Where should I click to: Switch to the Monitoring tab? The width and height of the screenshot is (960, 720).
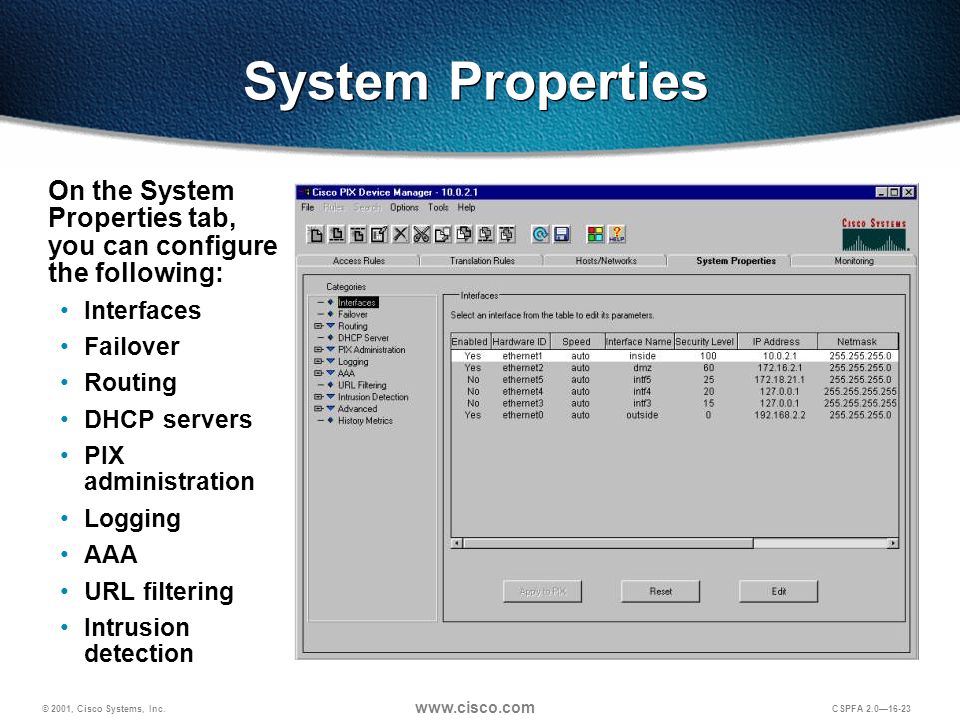coord(853,261)
